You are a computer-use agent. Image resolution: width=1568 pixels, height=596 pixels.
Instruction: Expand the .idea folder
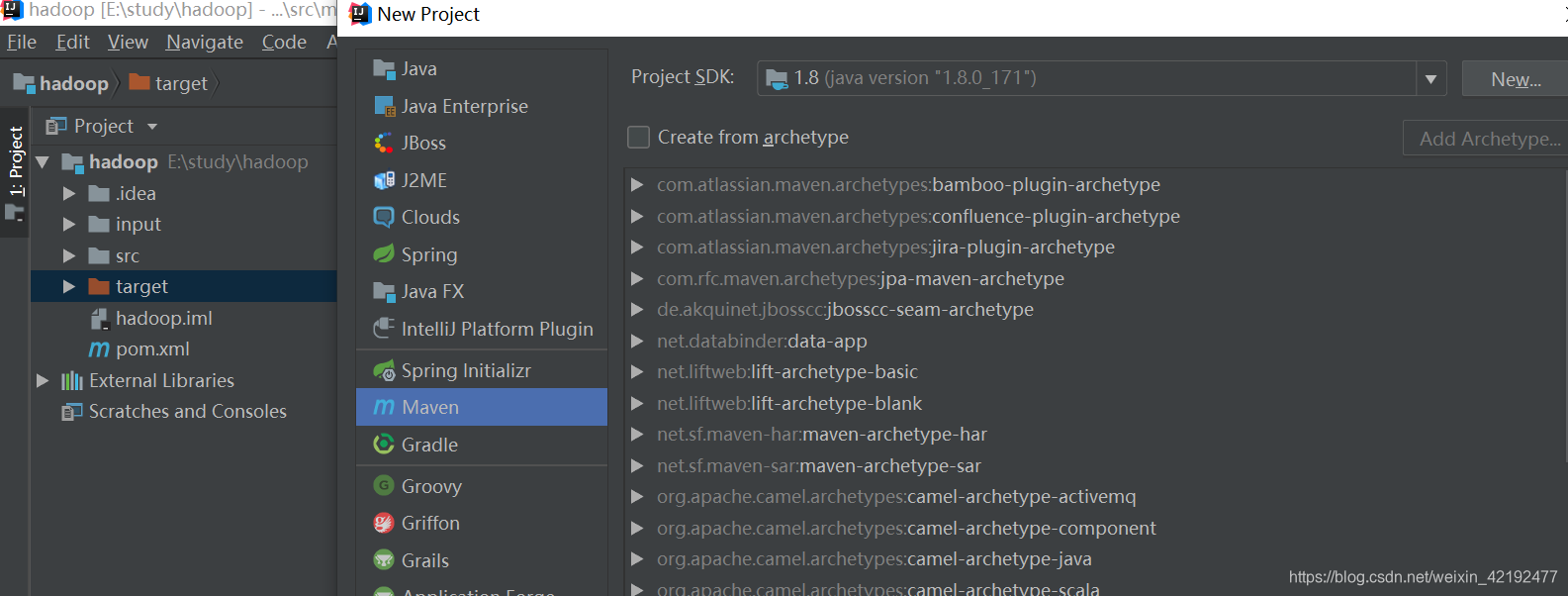click(69, 194)
